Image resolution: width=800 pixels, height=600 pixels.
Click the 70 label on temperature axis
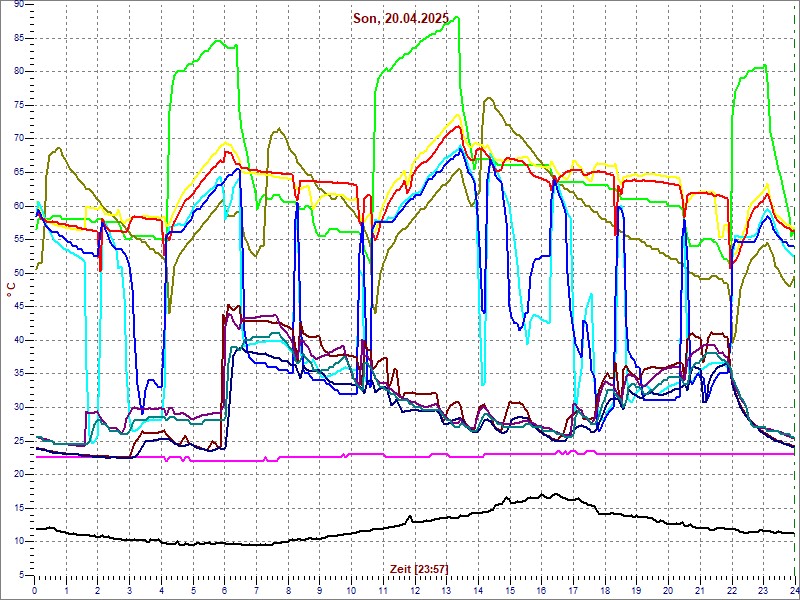(19, 138)
